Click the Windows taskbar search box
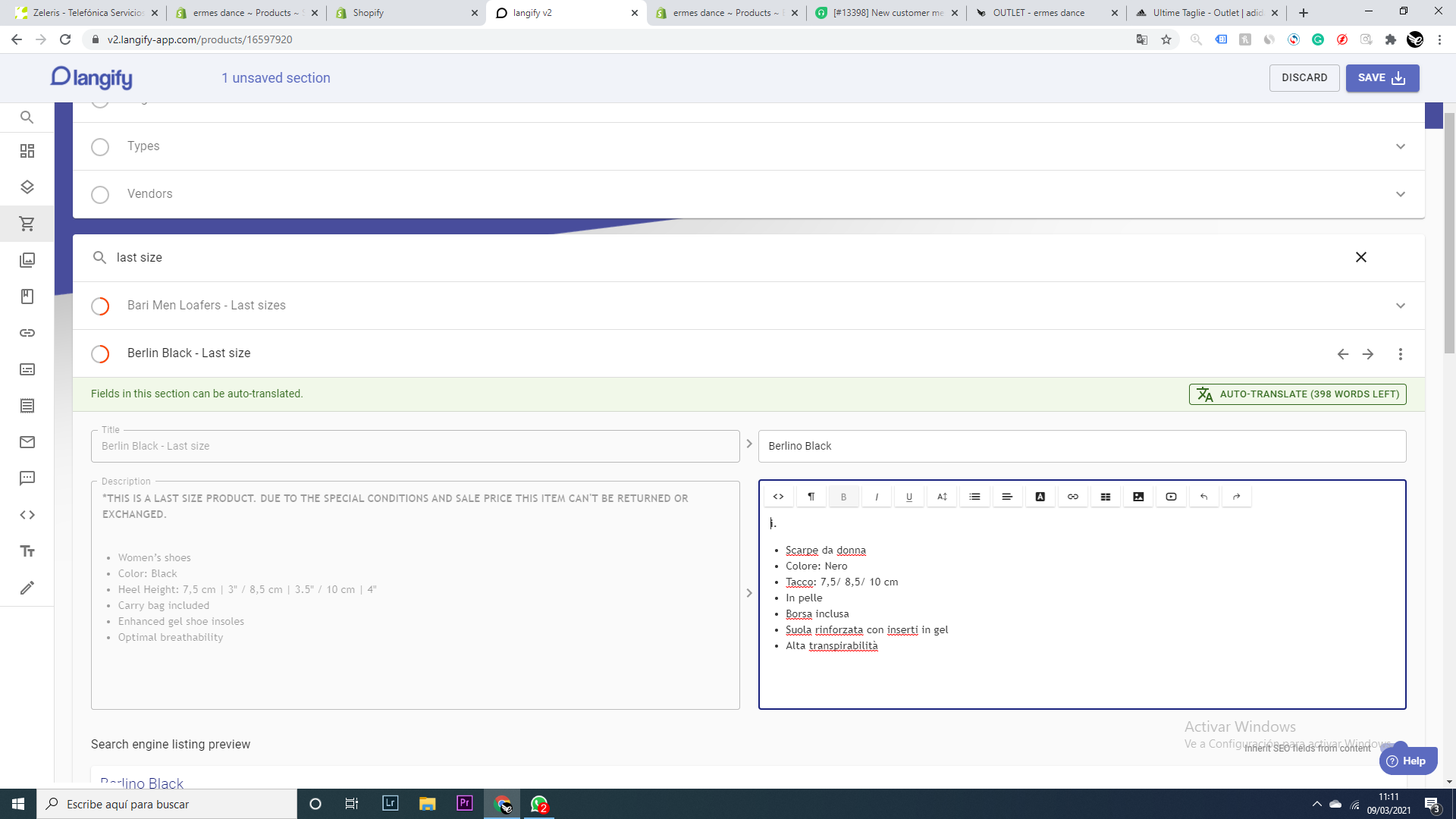 (x=167, y=804)
